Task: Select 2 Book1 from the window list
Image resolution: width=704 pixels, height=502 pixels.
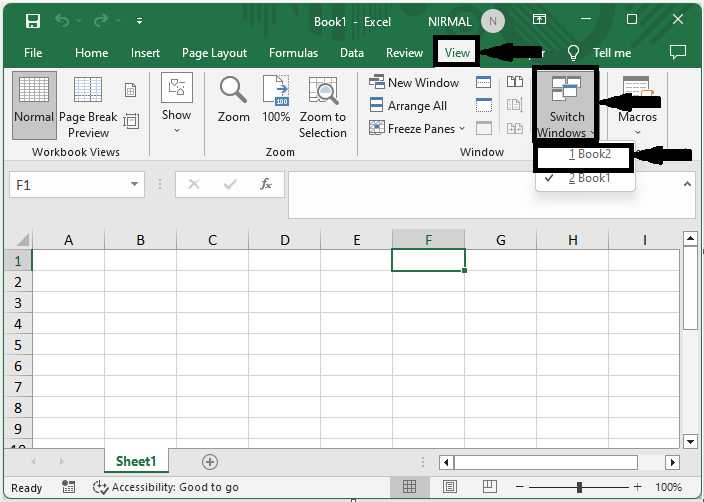Action: click(x=585, y=178)
